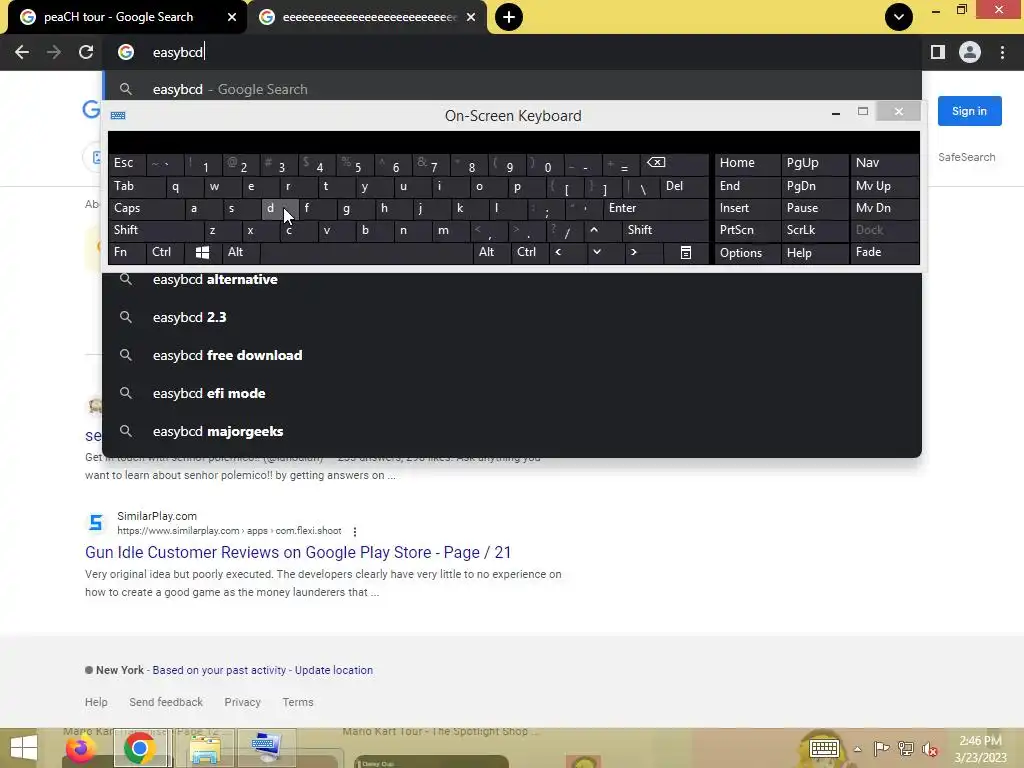Click the muted volume tray icon
This screenshot has width=1024, height=768.
pos(929,749)
